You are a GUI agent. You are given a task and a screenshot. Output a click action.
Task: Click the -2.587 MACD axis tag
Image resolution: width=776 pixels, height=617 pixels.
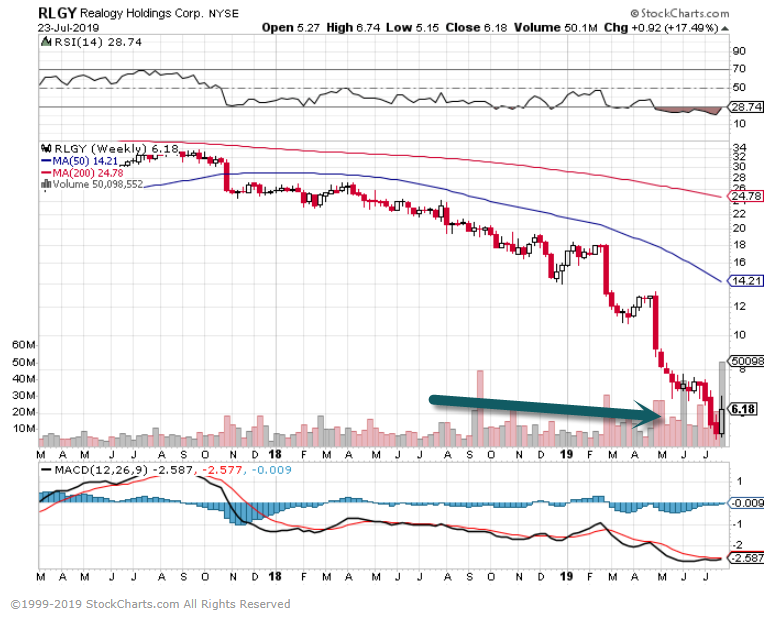746,558
